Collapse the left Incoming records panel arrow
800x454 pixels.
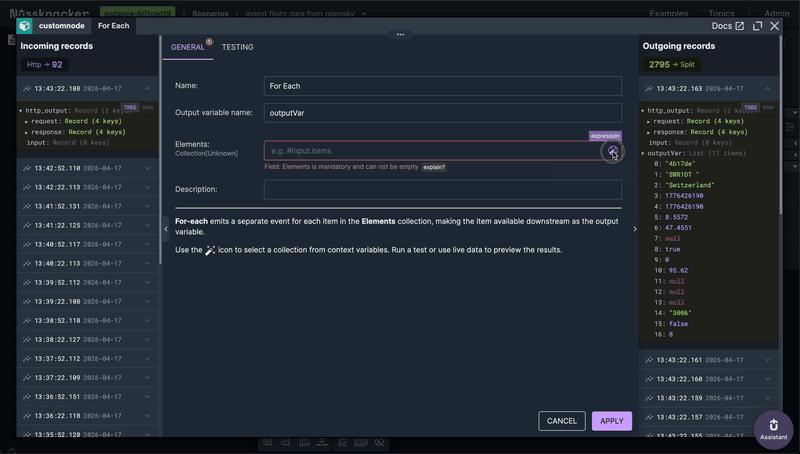(166, 229)
